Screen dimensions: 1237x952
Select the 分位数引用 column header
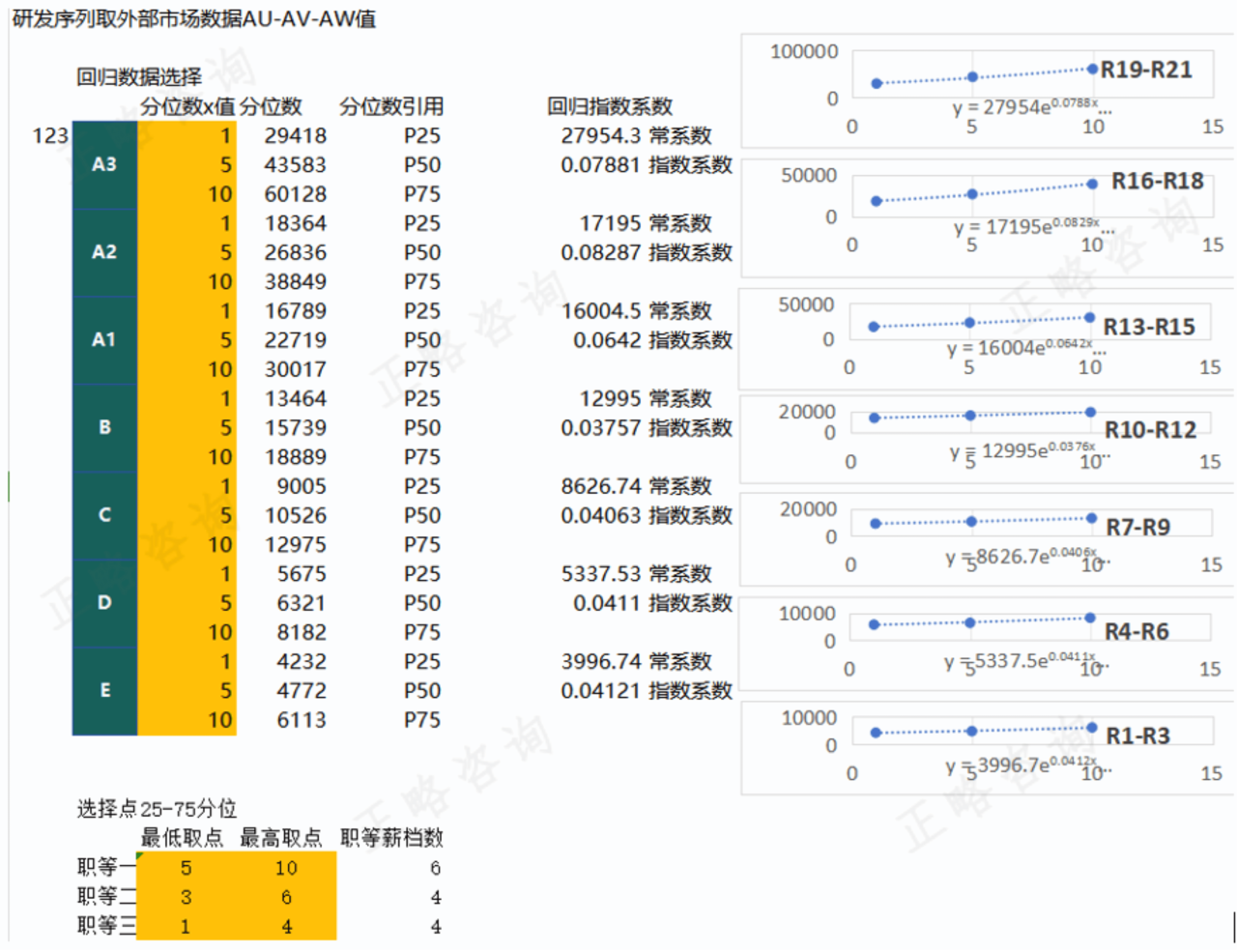tap(391, 106)
